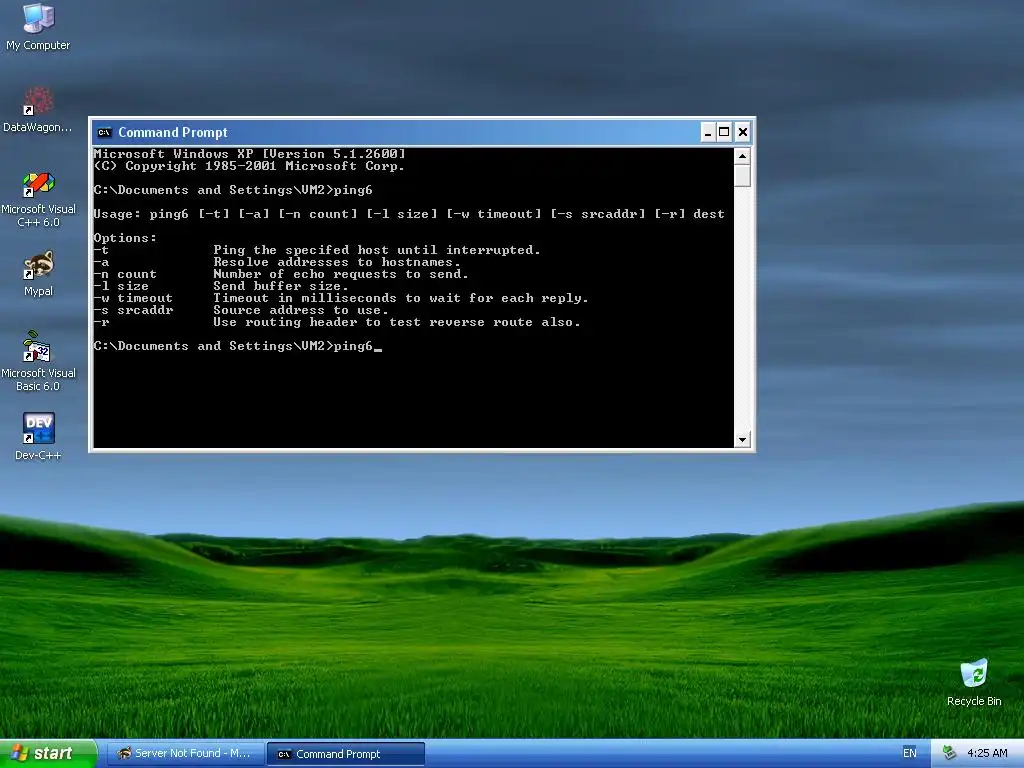Close the Command Prompt window

click(x=743, y=133)
